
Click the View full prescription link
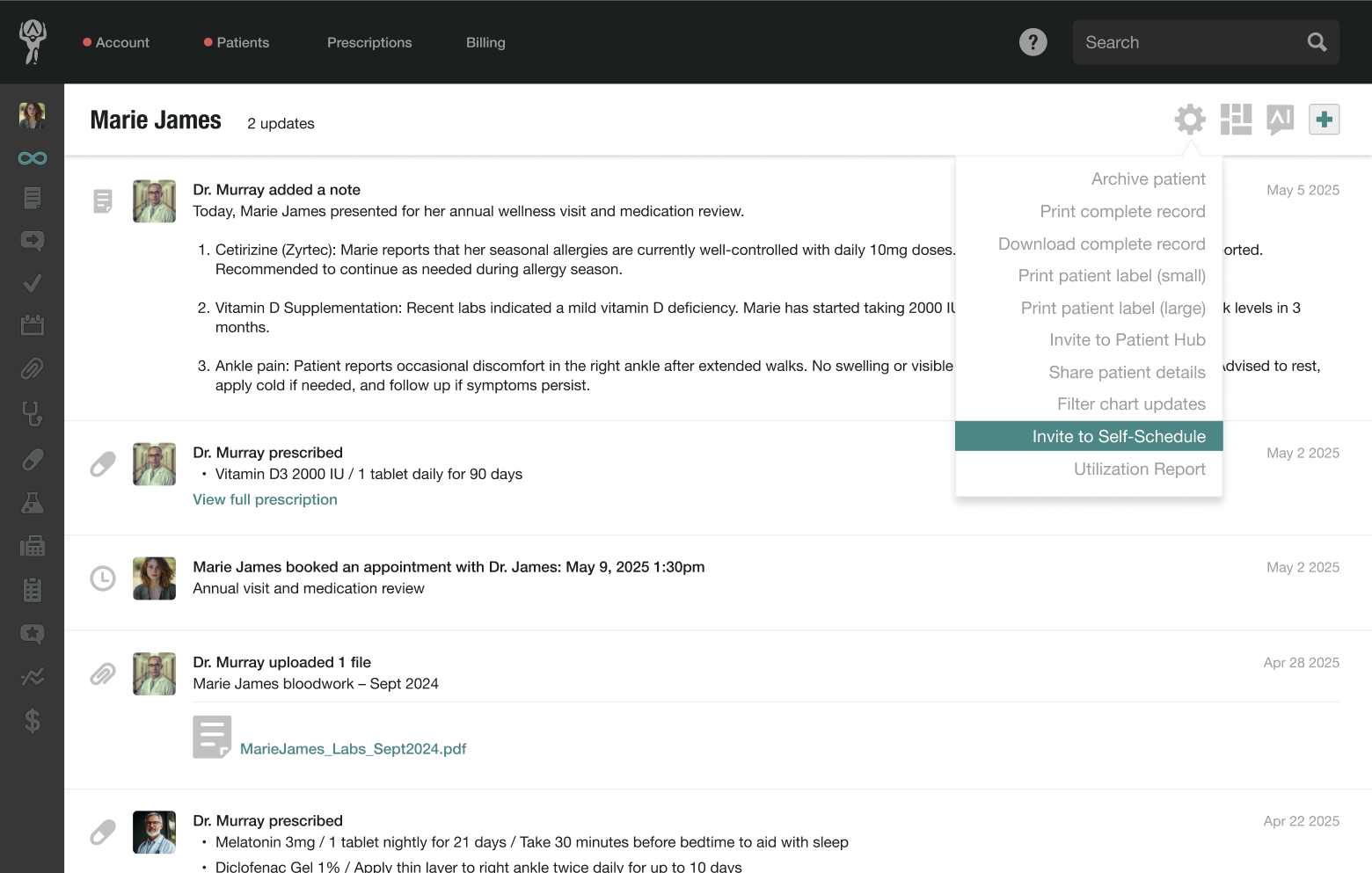pyautogui.click(x=265, y=499)
